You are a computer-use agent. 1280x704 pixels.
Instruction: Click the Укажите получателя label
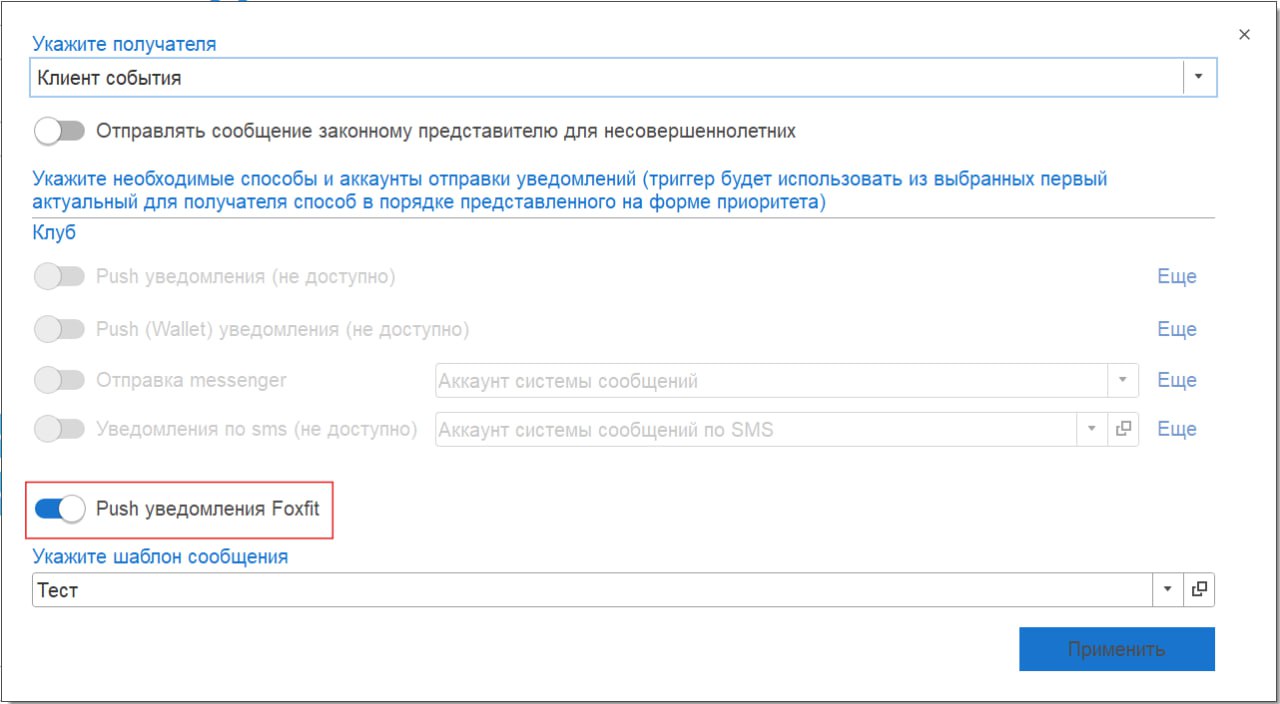[x=124, y=44]
